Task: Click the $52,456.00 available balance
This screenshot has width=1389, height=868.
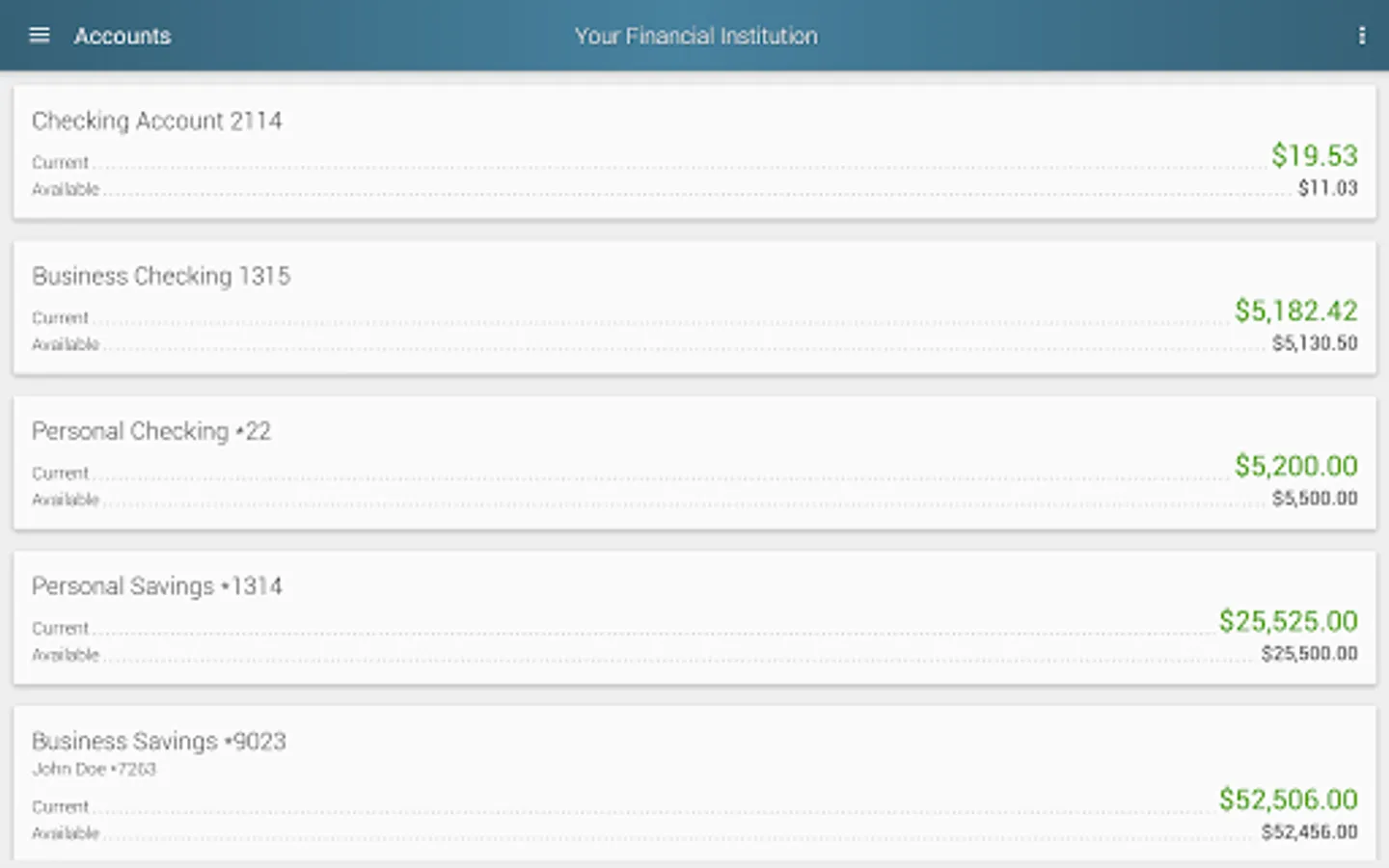Action: coord(1309,832)
